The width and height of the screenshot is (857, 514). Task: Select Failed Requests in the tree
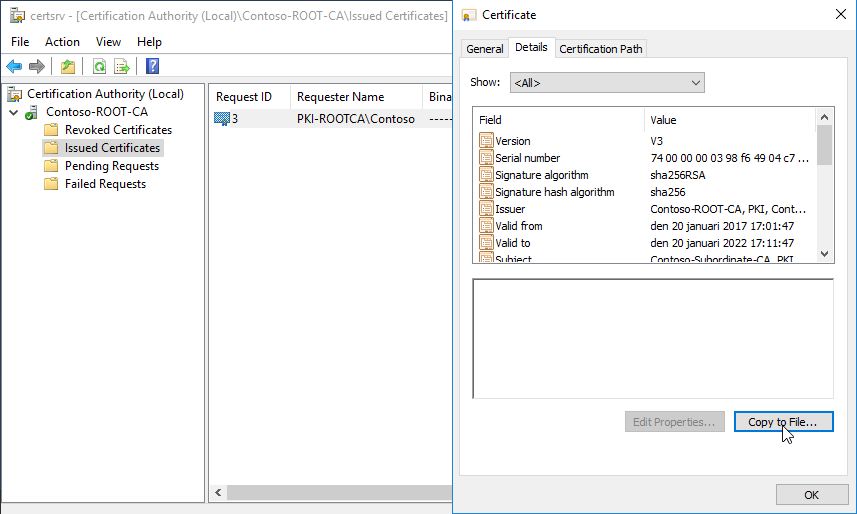click(x=105, y=184)
